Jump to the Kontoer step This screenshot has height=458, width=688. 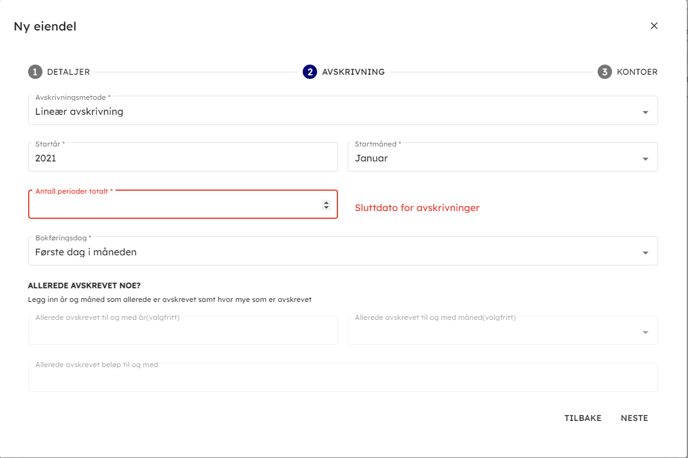[637, 72]
